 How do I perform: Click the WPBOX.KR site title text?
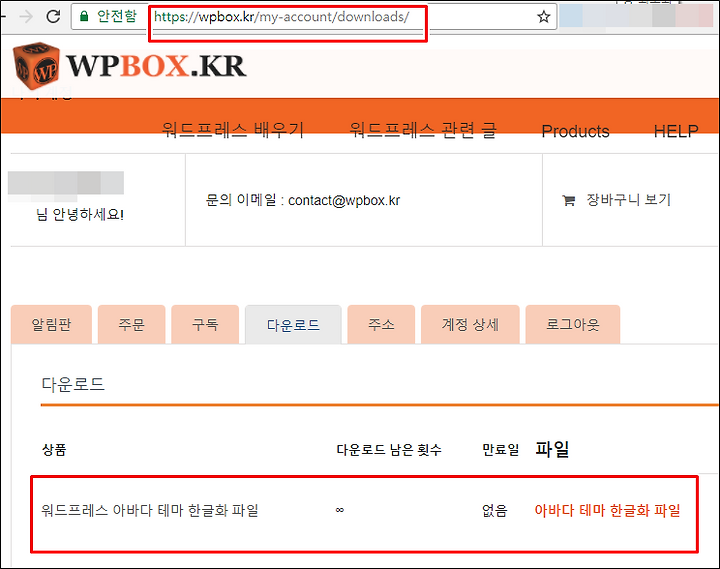[156, 66]
